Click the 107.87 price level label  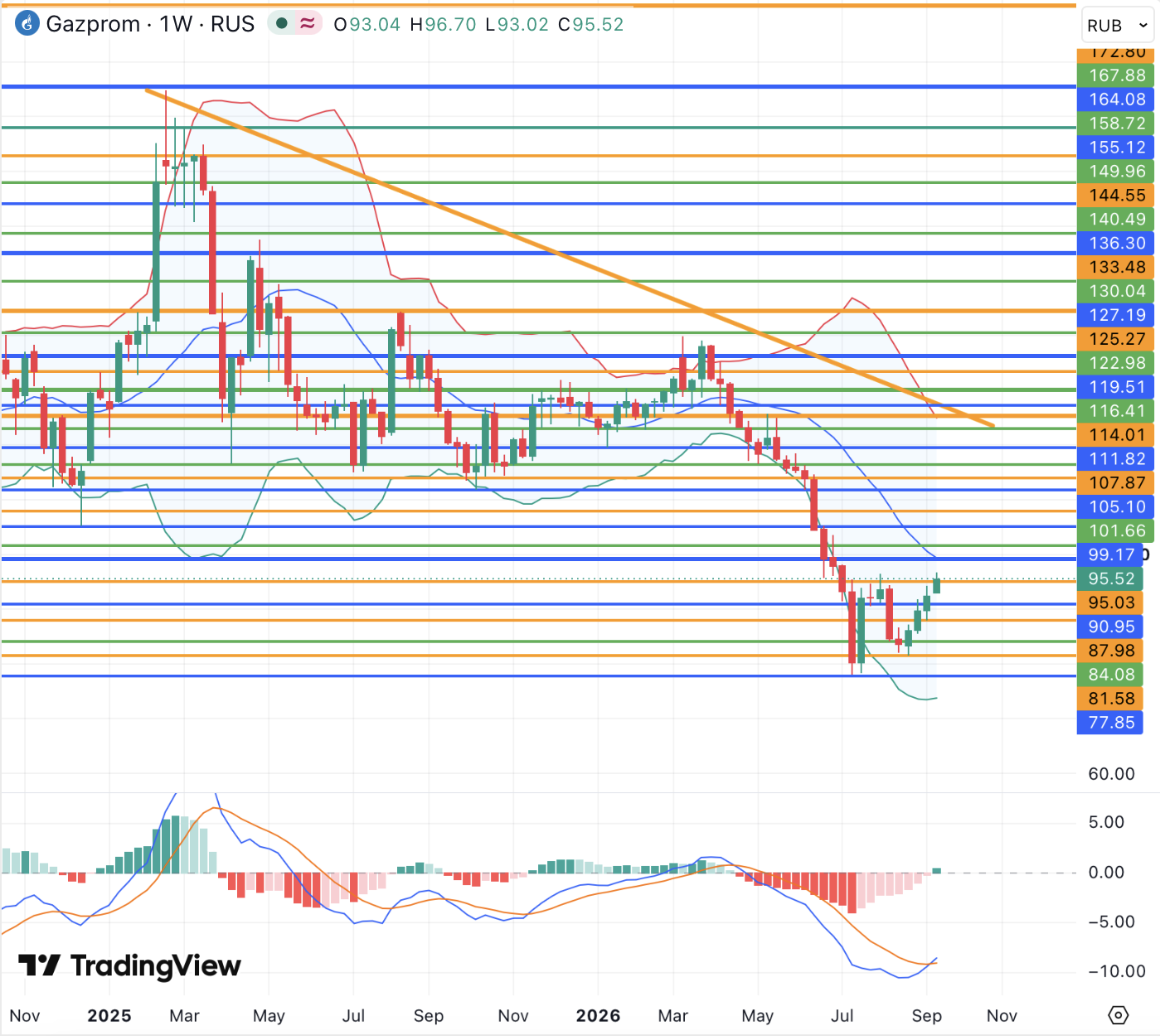tap(1117, 484)
